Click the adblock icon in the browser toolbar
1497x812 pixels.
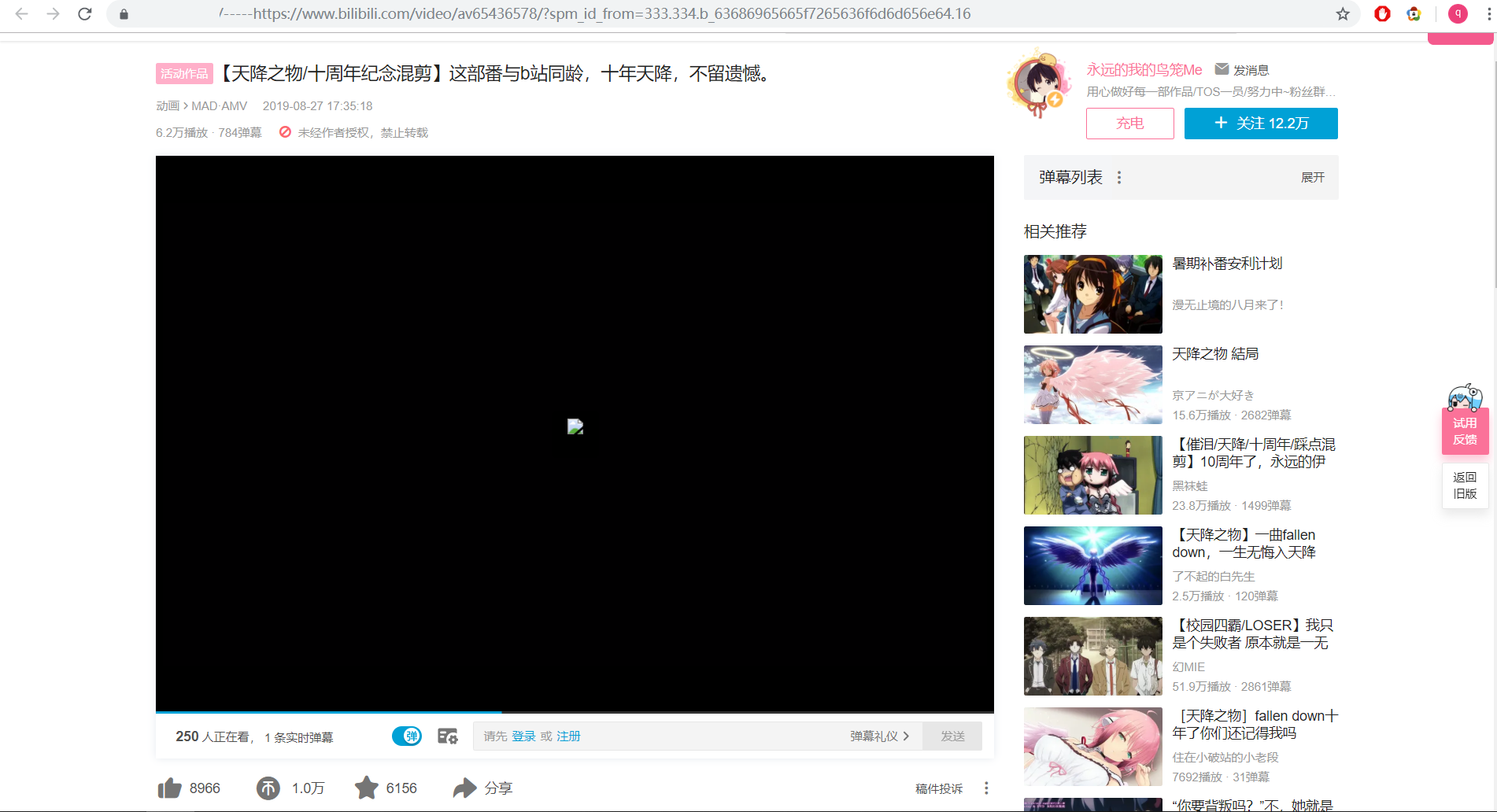[1381, 13]
